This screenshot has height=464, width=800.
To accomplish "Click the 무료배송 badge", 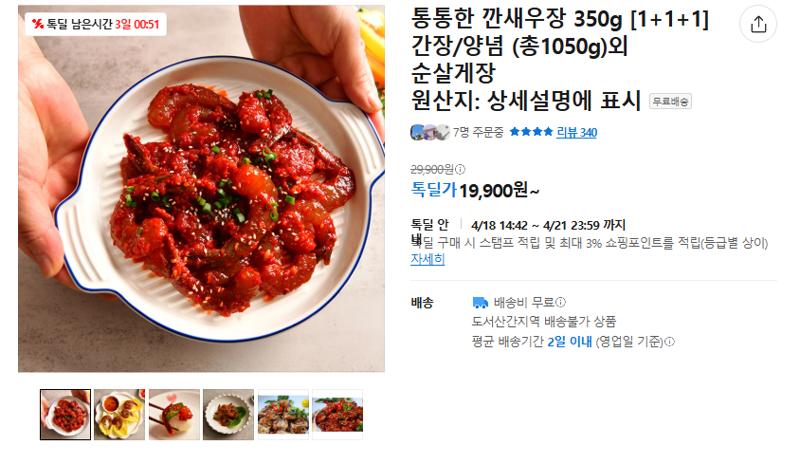I will (x=670, y=102).
